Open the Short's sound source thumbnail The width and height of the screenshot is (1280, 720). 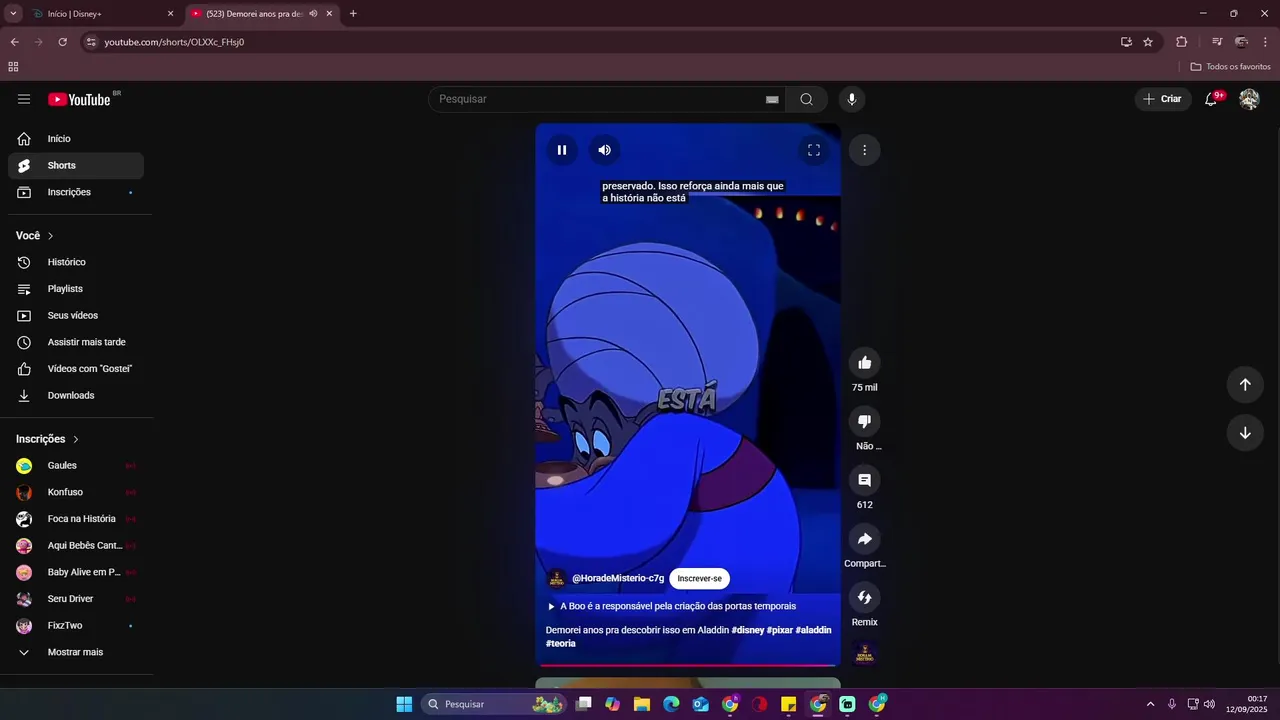click(865, 654)
